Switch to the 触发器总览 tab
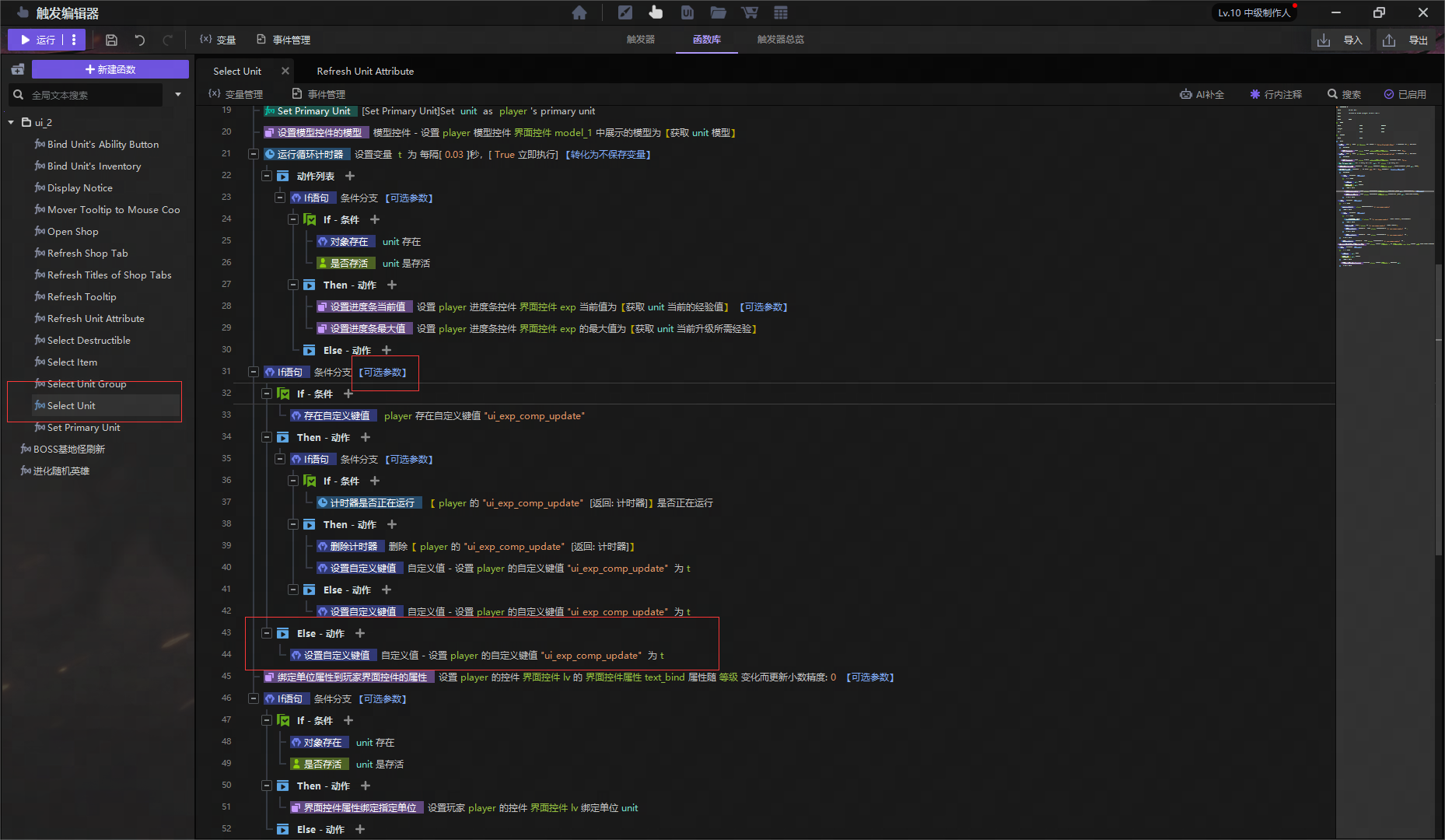 [780, 40]
